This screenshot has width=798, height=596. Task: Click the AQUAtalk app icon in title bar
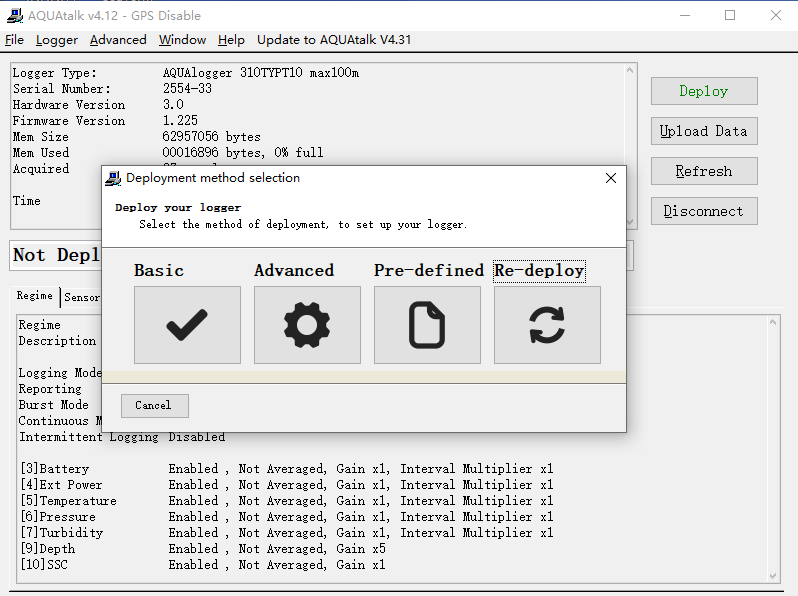point(14,15)
